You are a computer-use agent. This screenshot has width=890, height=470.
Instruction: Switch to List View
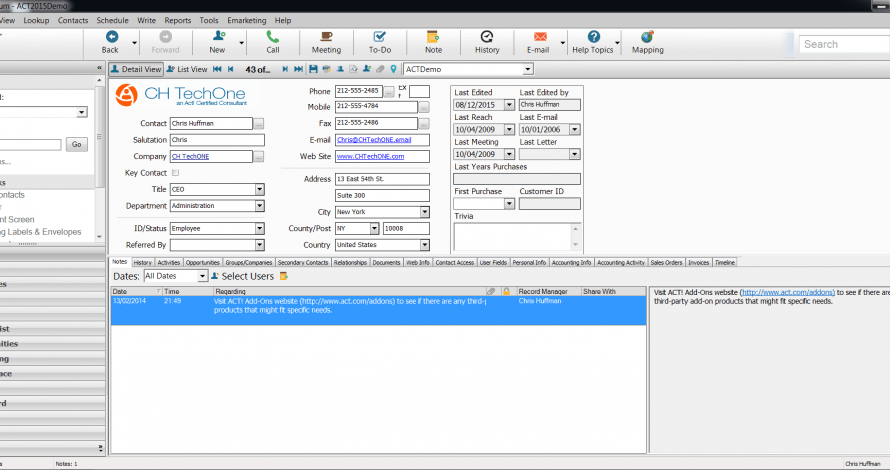point(187,69)
